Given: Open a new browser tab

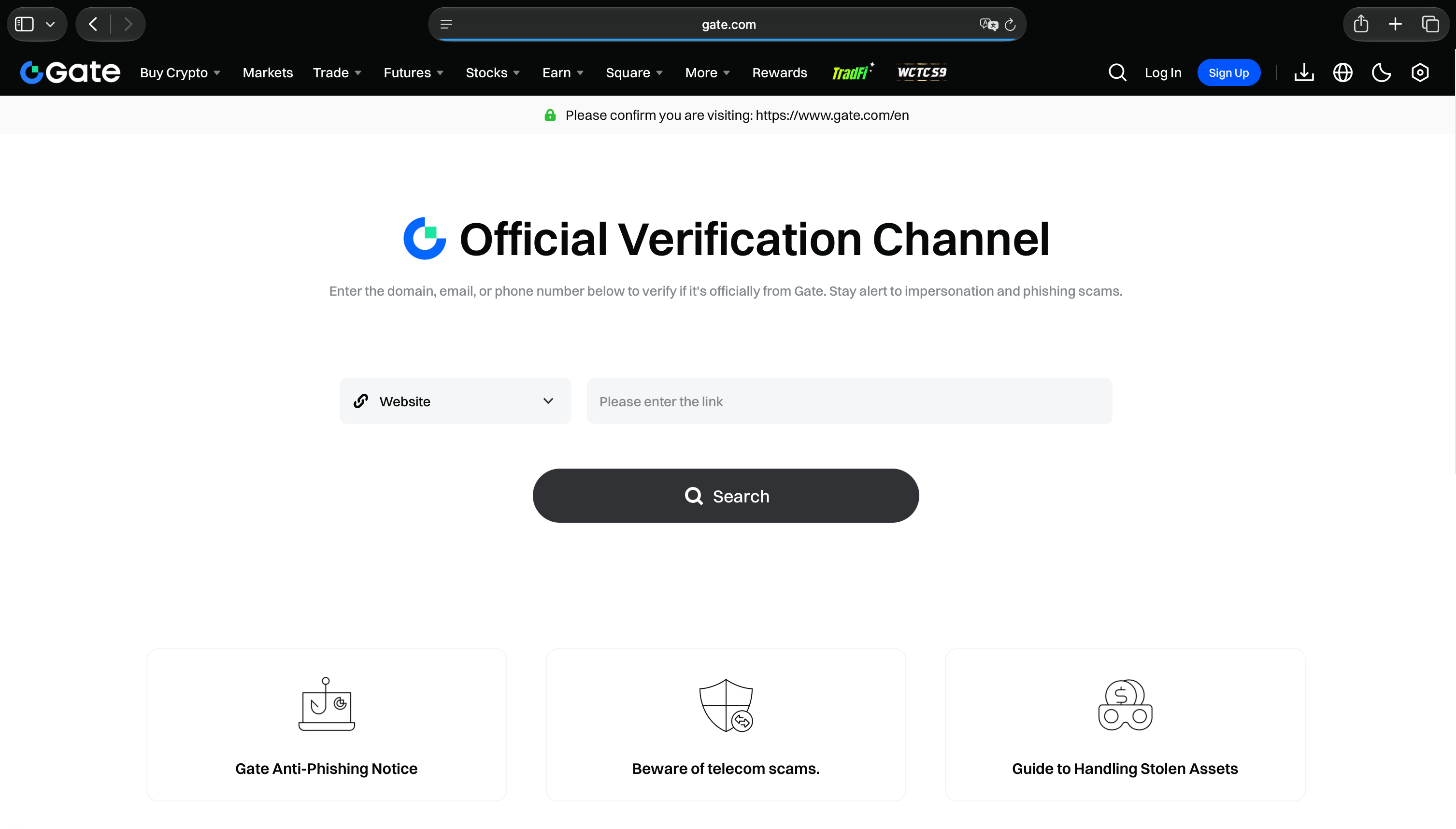Looking at the screenshot, I should click(x=1395, y=24).
